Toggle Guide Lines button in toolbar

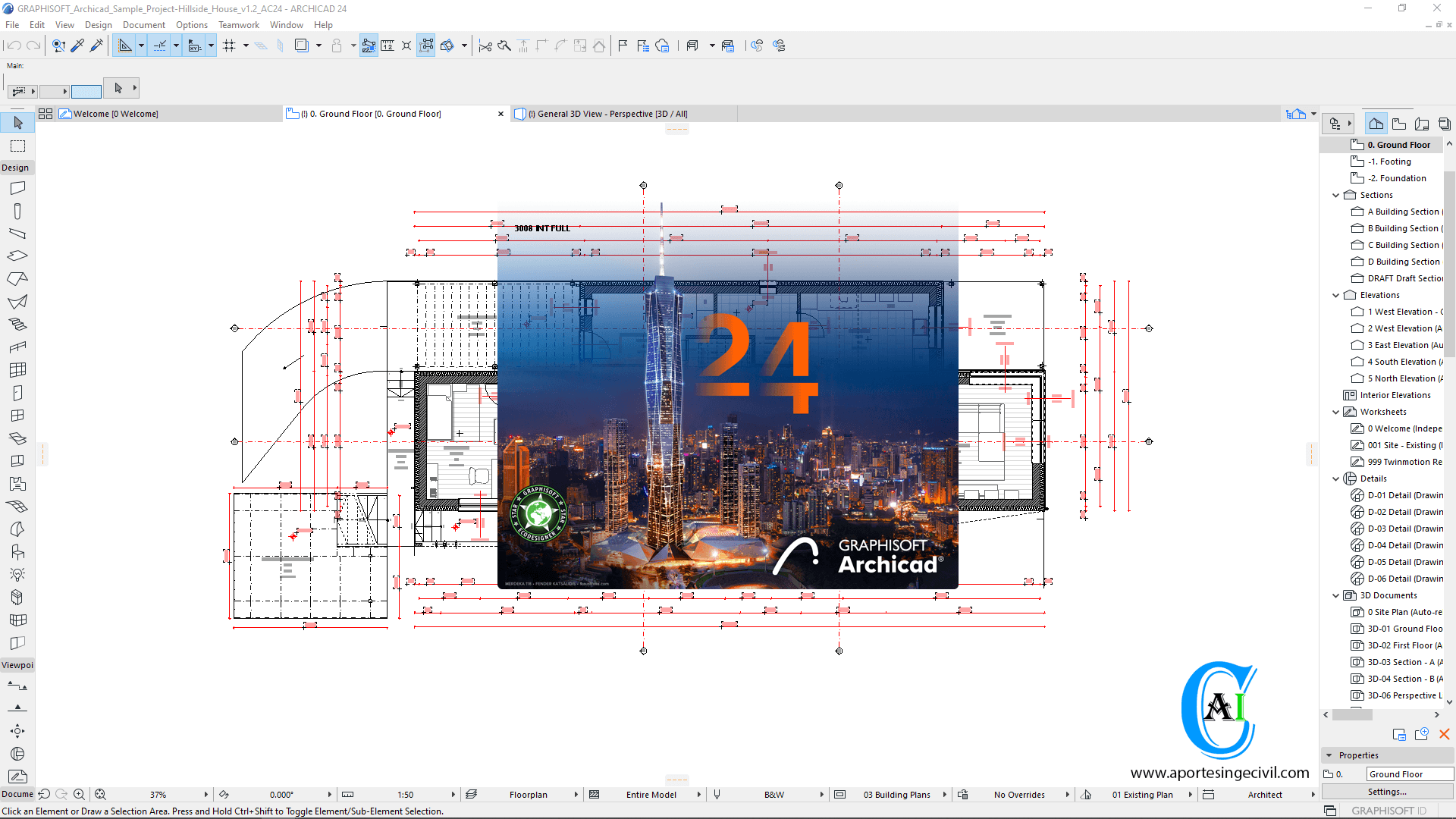point(125,45)
